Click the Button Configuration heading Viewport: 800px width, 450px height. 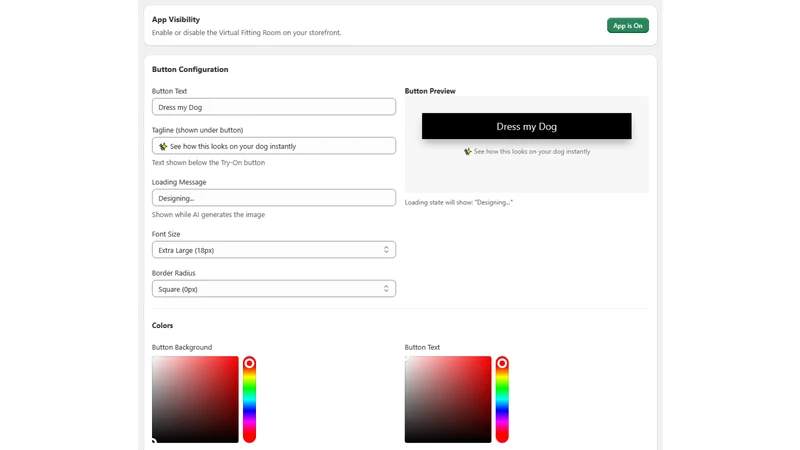190,69
